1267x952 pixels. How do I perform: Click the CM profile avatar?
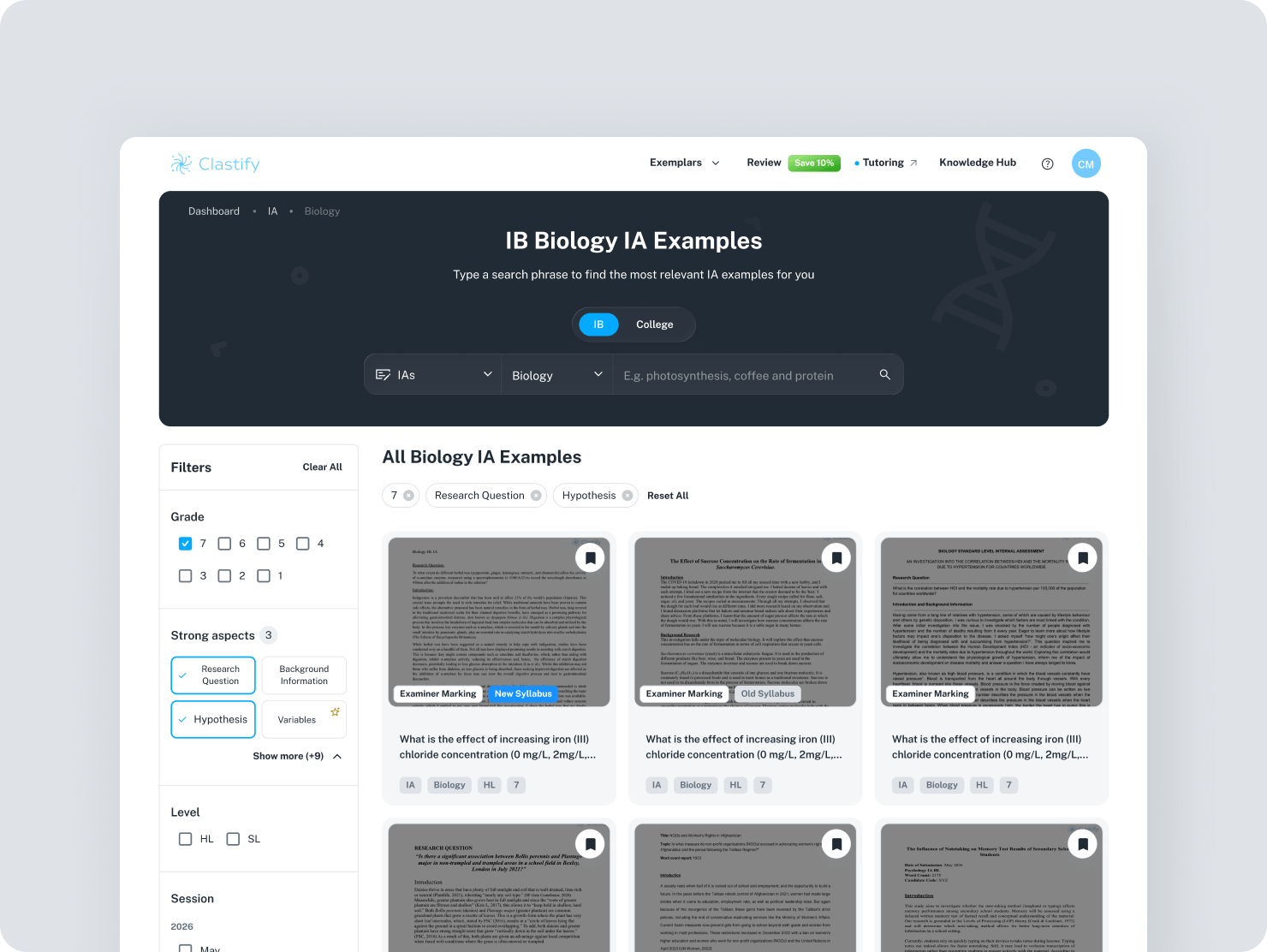coord(1086,164)
